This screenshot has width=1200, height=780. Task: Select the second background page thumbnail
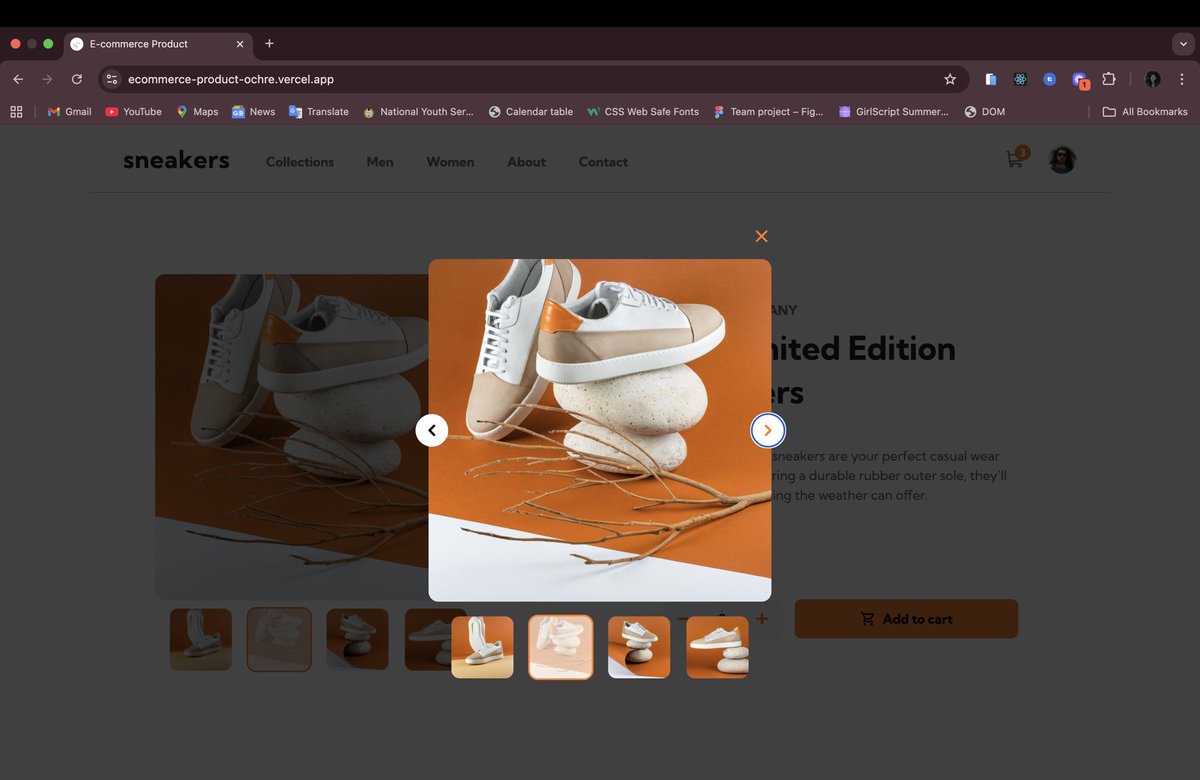[279, 639]
